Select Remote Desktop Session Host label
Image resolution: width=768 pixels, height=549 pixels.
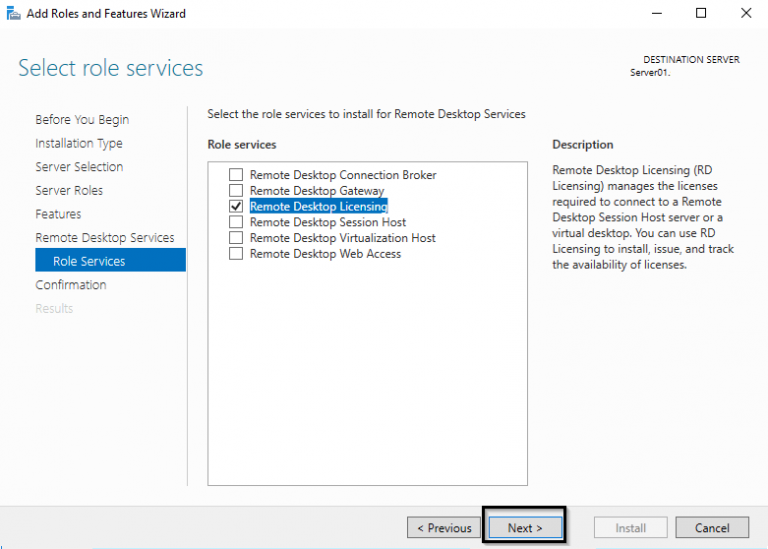click(x=328, y=222)
